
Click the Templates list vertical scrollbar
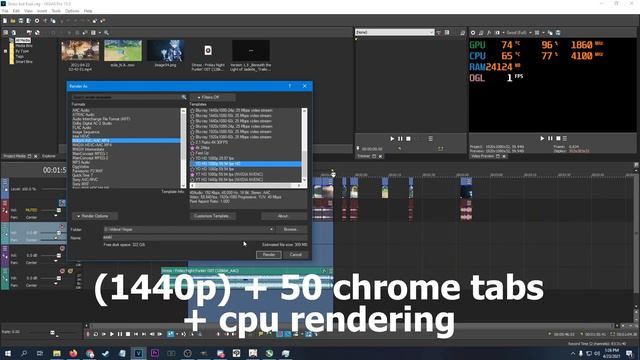pos(304,145)
